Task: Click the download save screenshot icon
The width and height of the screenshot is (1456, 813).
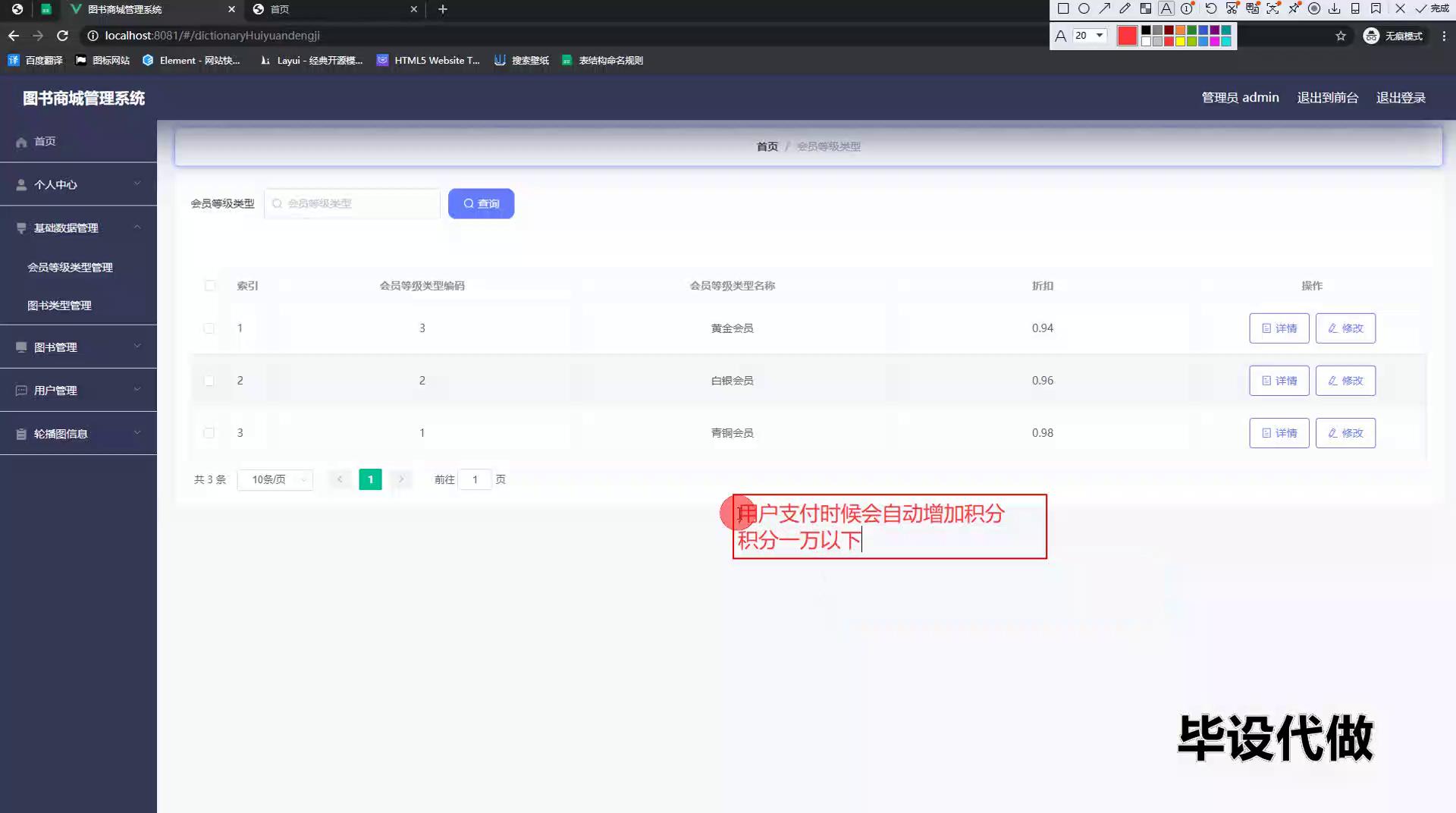Action: pos(1335,9)
